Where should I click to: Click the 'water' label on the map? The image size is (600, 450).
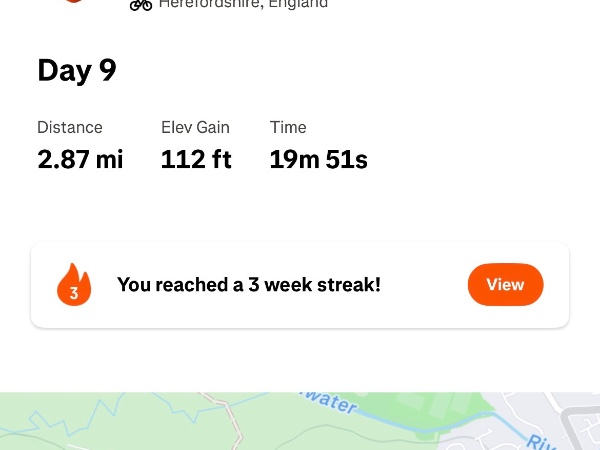click(x=328, y=405)
